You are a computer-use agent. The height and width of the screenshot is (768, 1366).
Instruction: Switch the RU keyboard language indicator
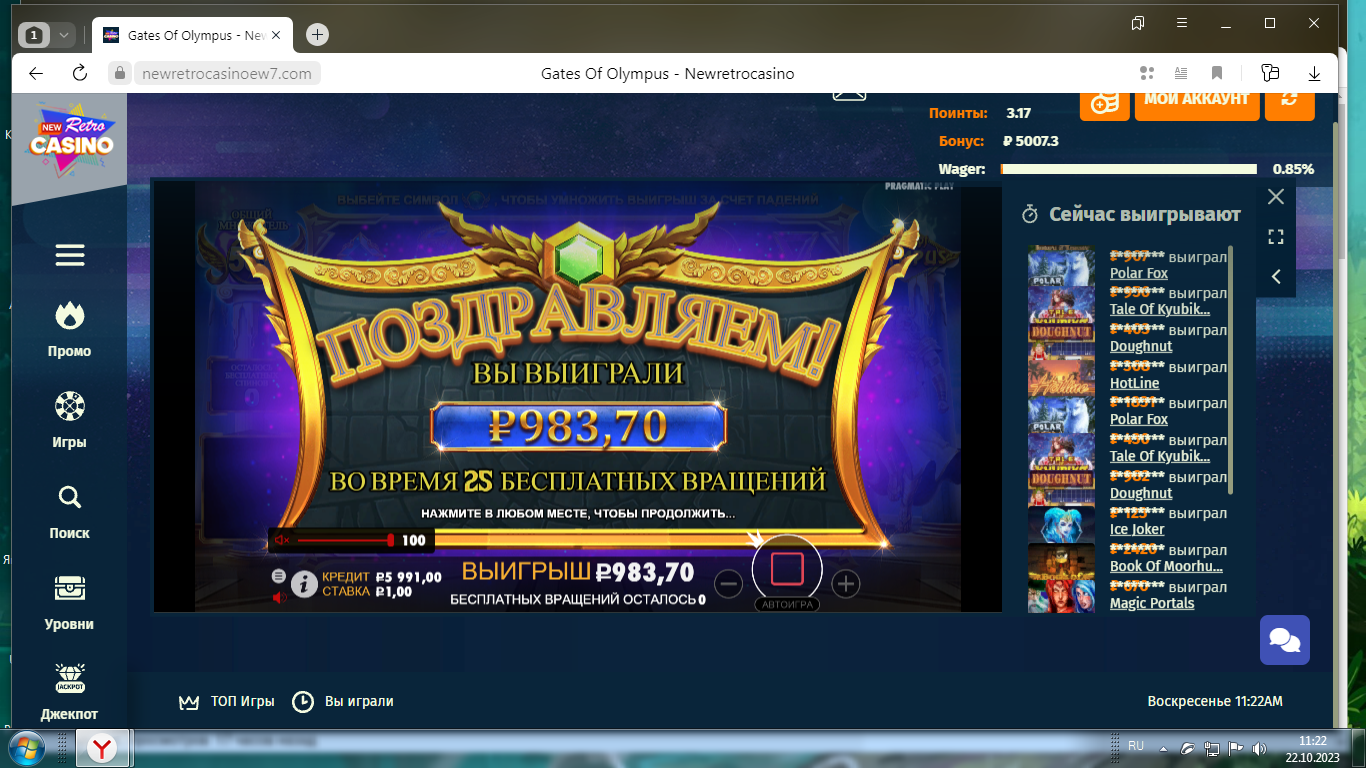click(1136, 746)
